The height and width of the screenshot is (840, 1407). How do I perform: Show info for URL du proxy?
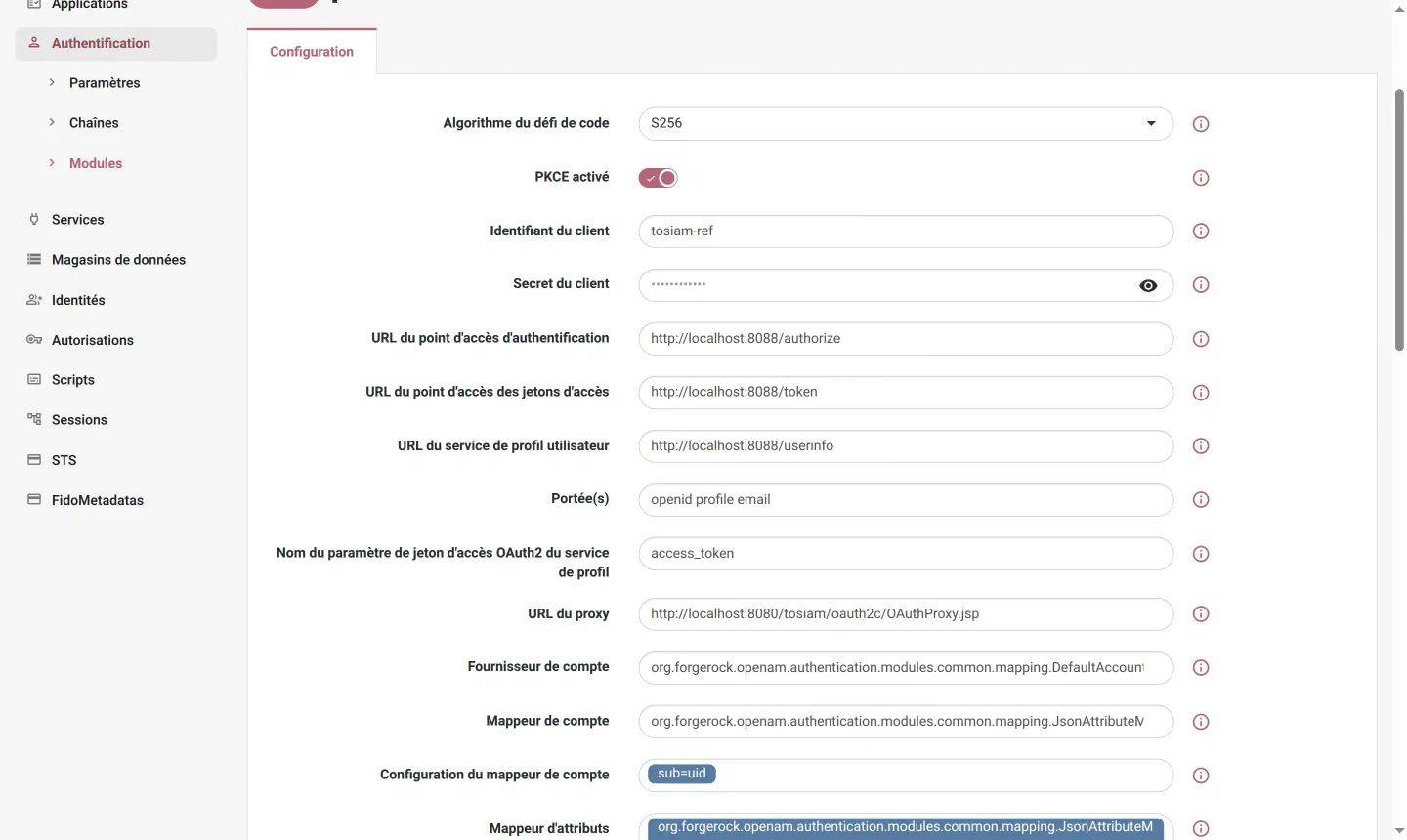click(1201, 614)
